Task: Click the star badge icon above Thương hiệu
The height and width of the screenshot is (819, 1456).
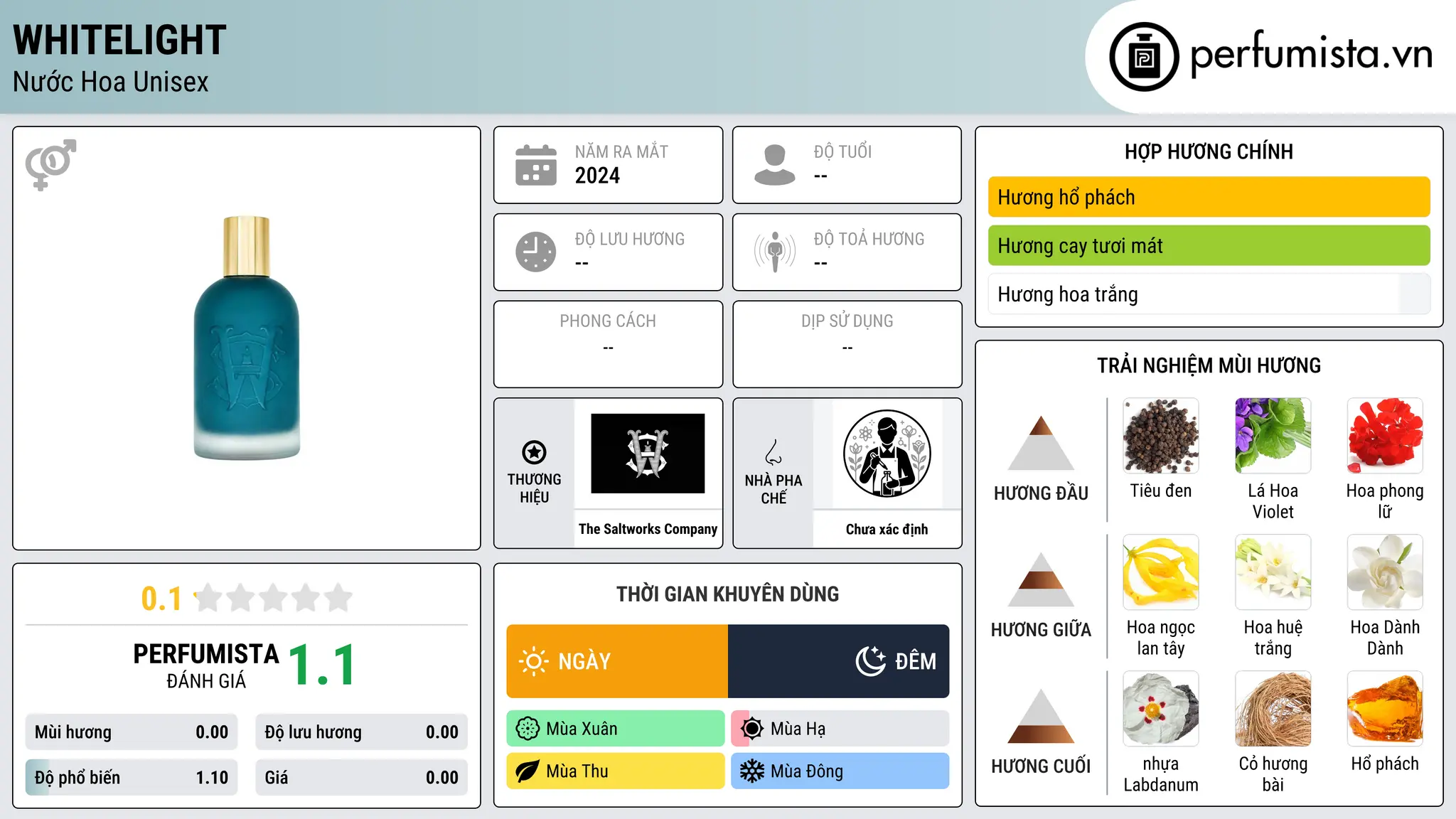Action: tap(534, 452)
